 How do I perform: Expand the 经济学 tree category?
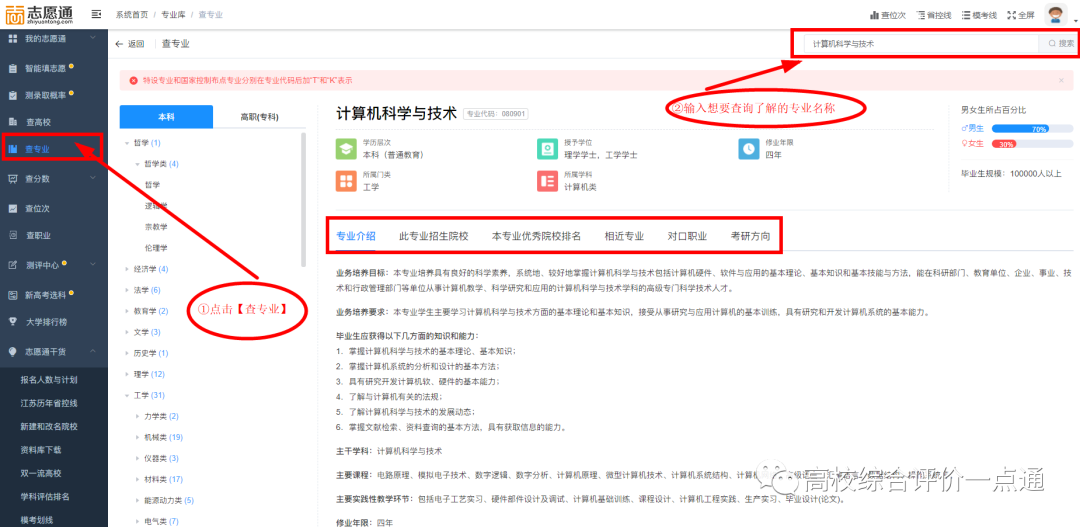[x=127, y=269]
